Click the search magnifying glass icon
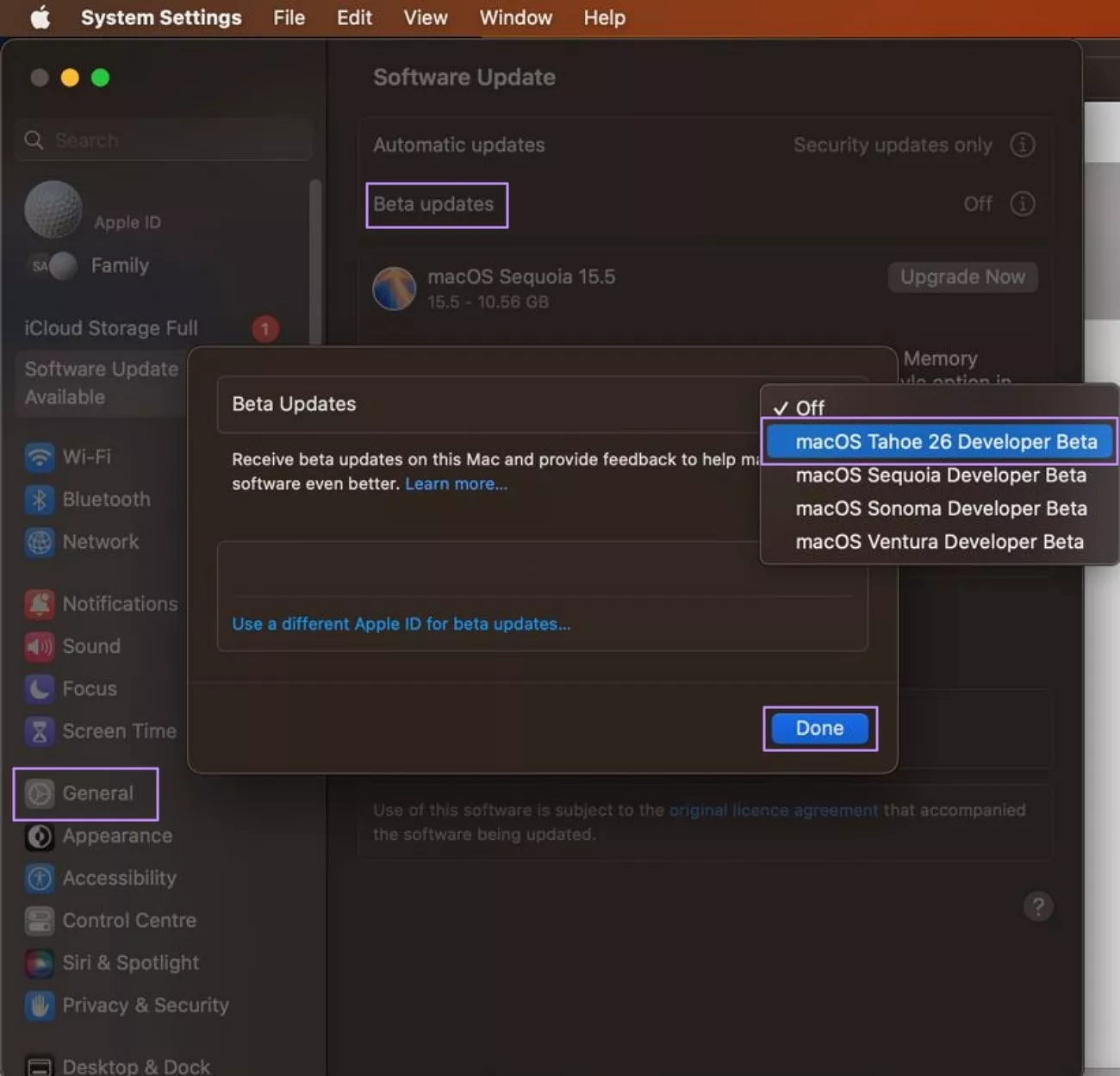Screen dimensions: 1120x1076 coord(34,140)
